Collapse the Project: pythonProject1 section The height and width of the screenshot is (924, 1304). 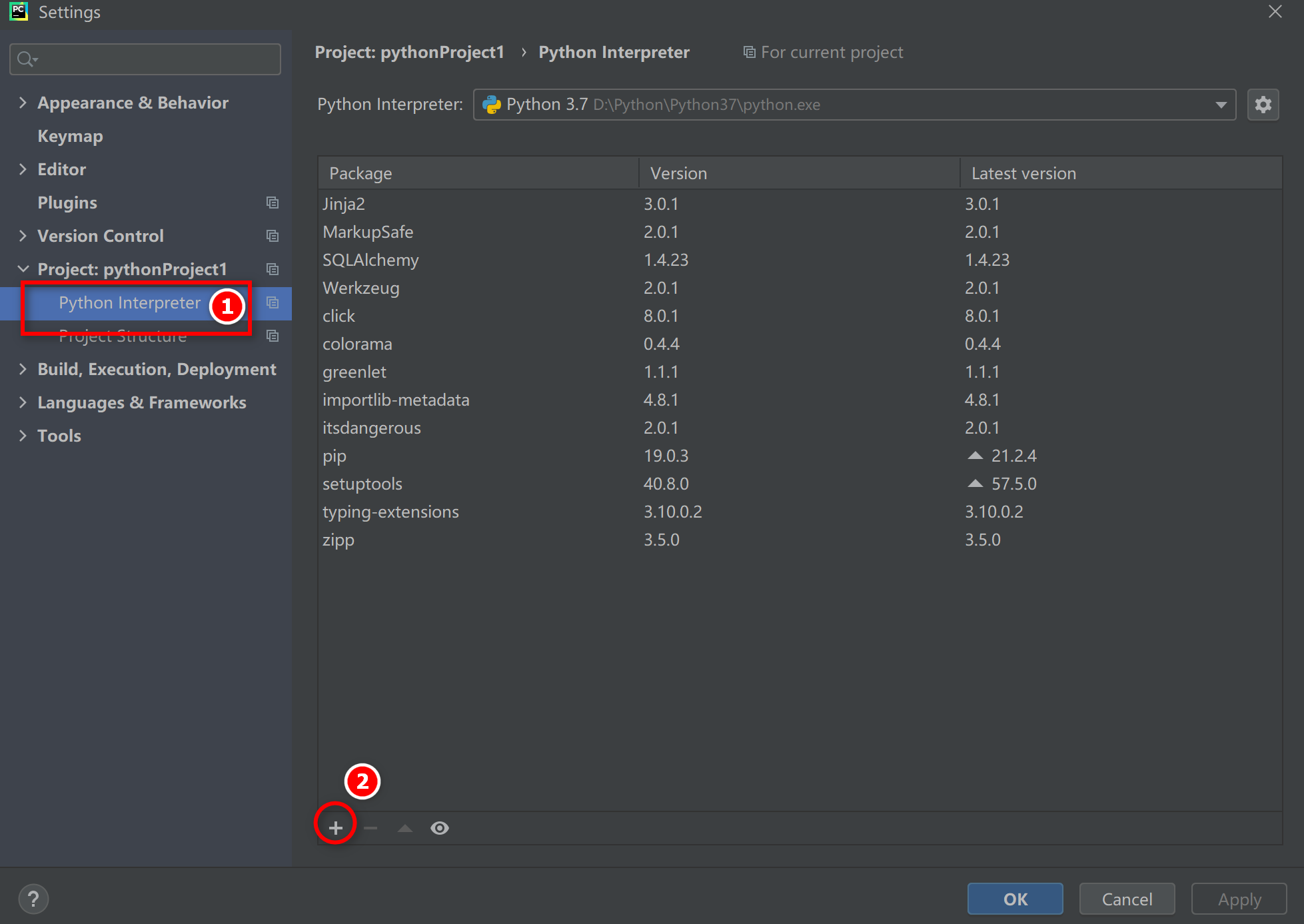pos(23,269)
